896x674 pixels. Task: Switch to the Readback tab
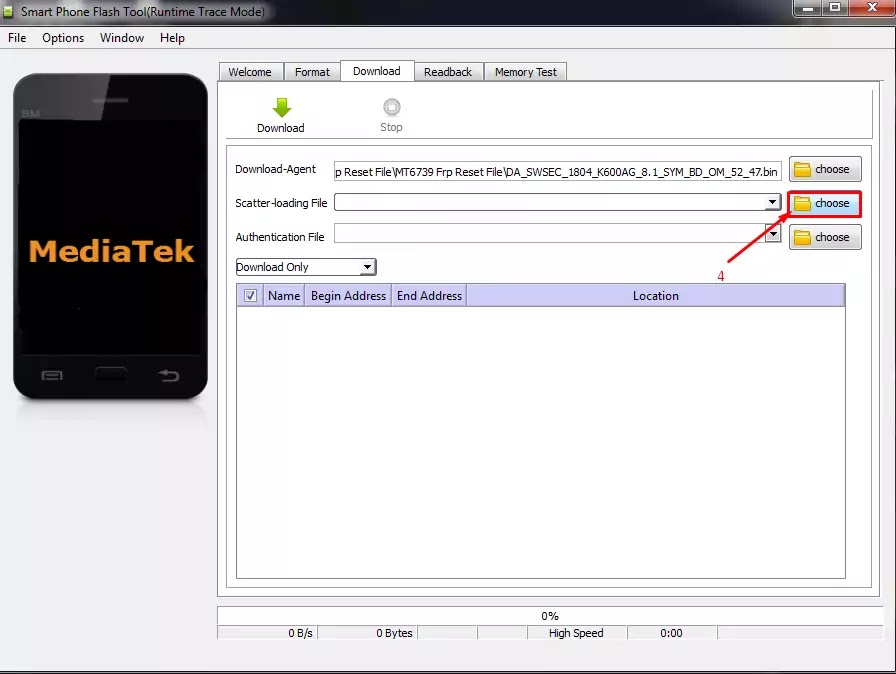448,72
